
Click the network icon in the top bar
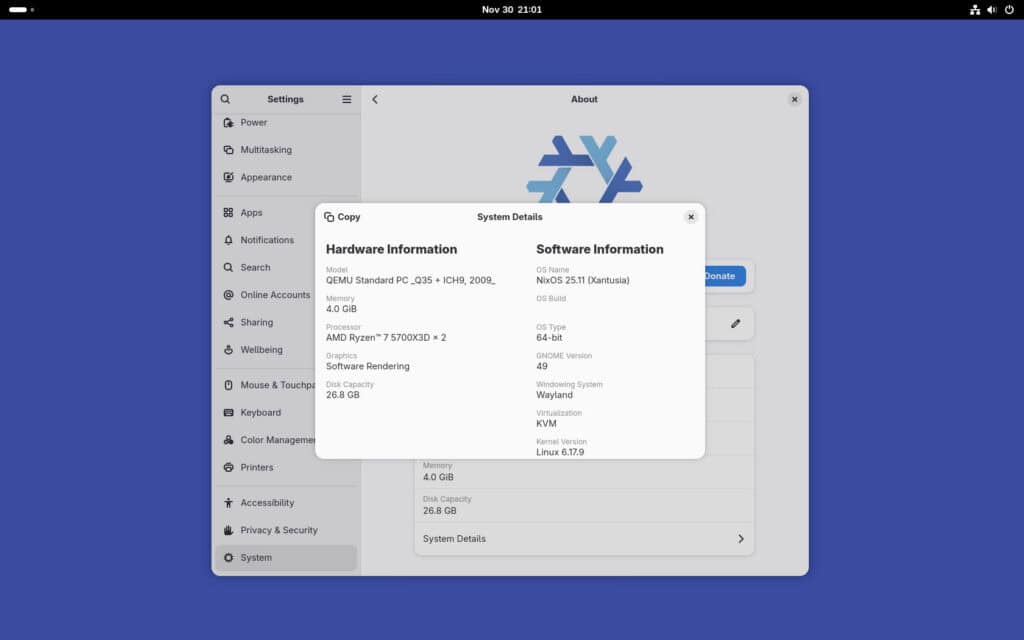(x=975, y=10)
